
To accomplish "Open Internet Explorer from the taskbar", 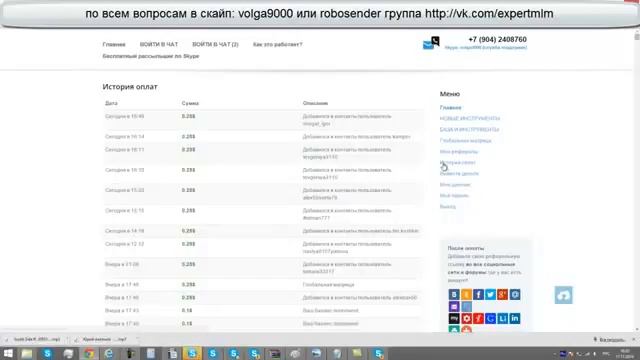I will (109, 353).
